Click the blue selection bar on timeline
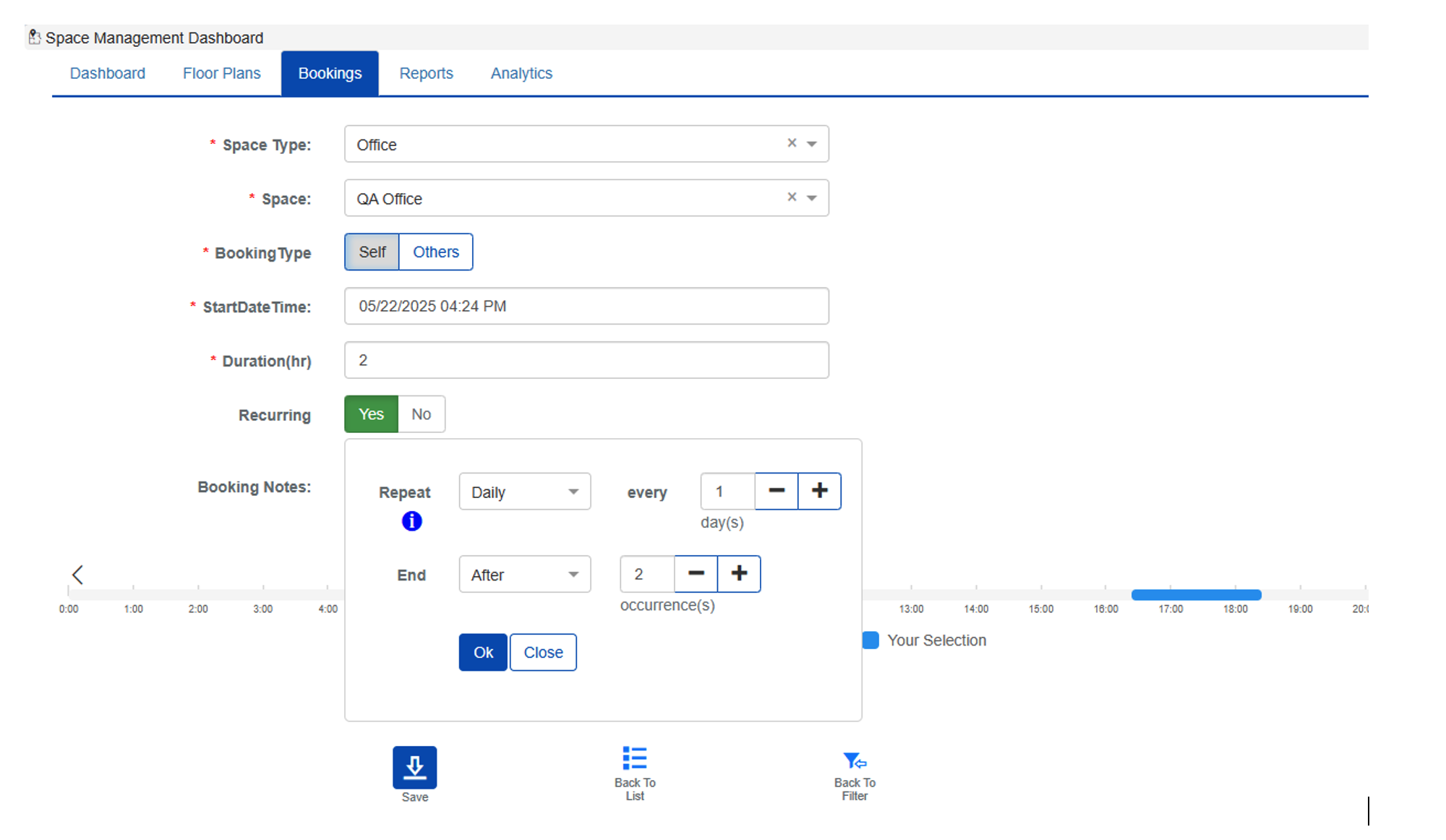1446x840 pixels. 1197,595
